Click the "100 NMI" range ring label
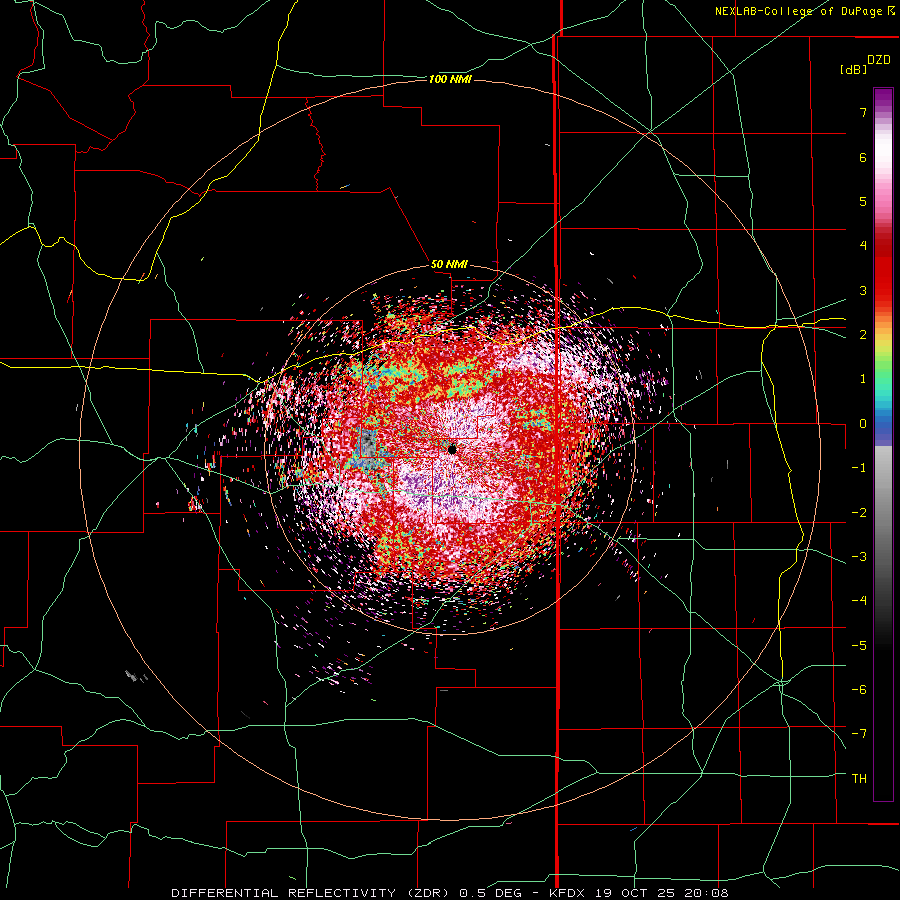Screen dimensions: 900x900 pyautogui.click(x=450, y=79)
